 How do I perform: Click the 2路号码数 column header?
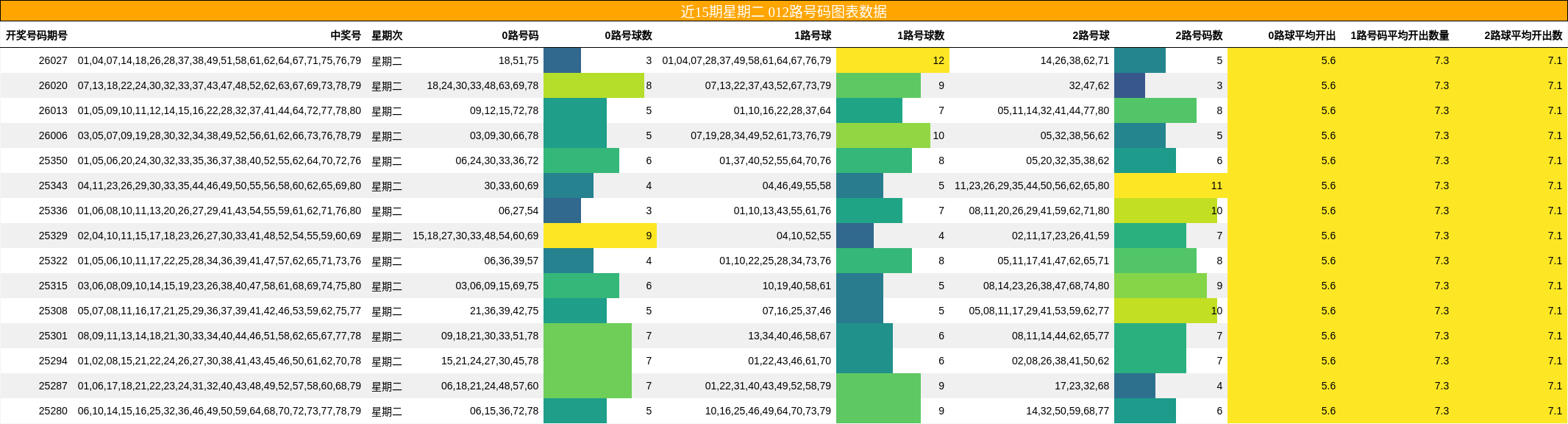(1199, 35)
